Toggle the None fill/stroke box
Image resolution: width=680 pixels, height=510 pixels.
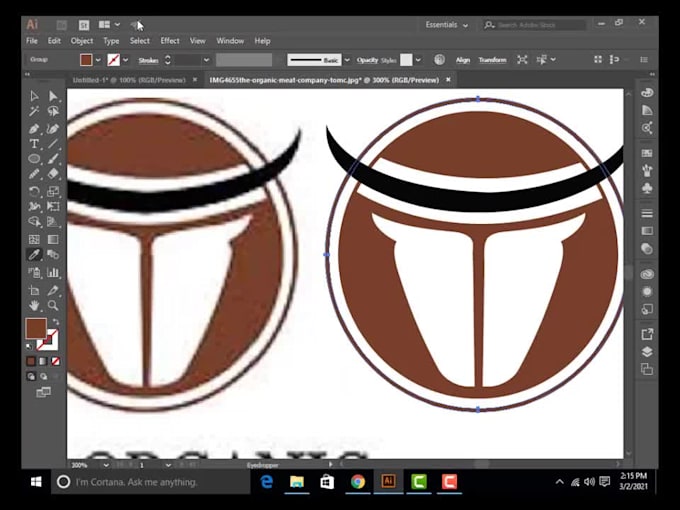click(x=55, y=361)
